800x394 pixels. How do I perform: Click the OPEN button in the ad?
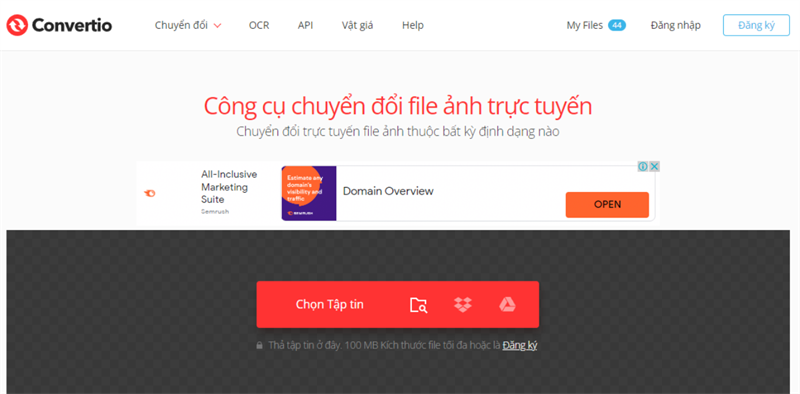point(607,205)
